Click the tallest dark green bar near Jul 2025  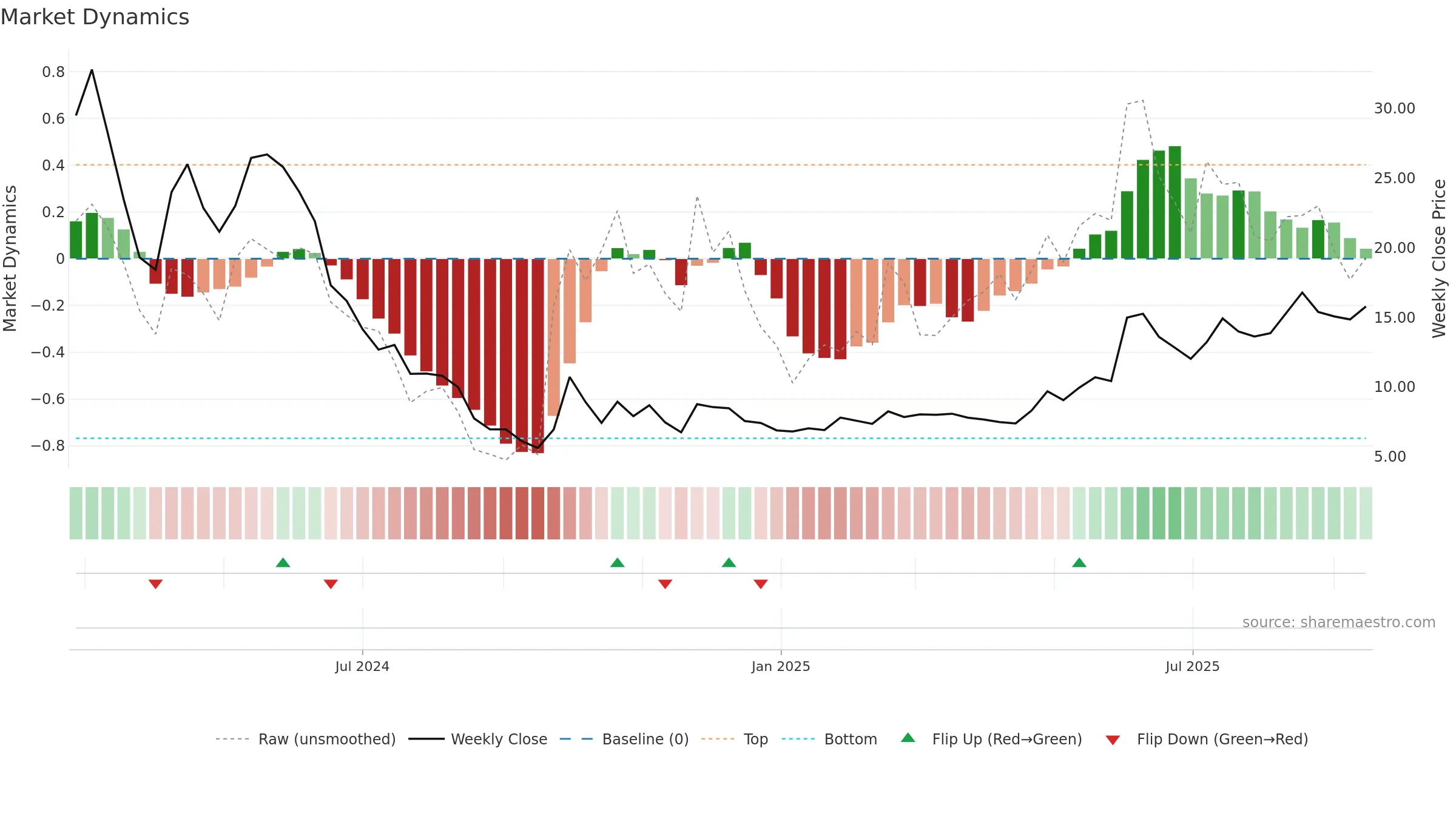point(1175,202)
